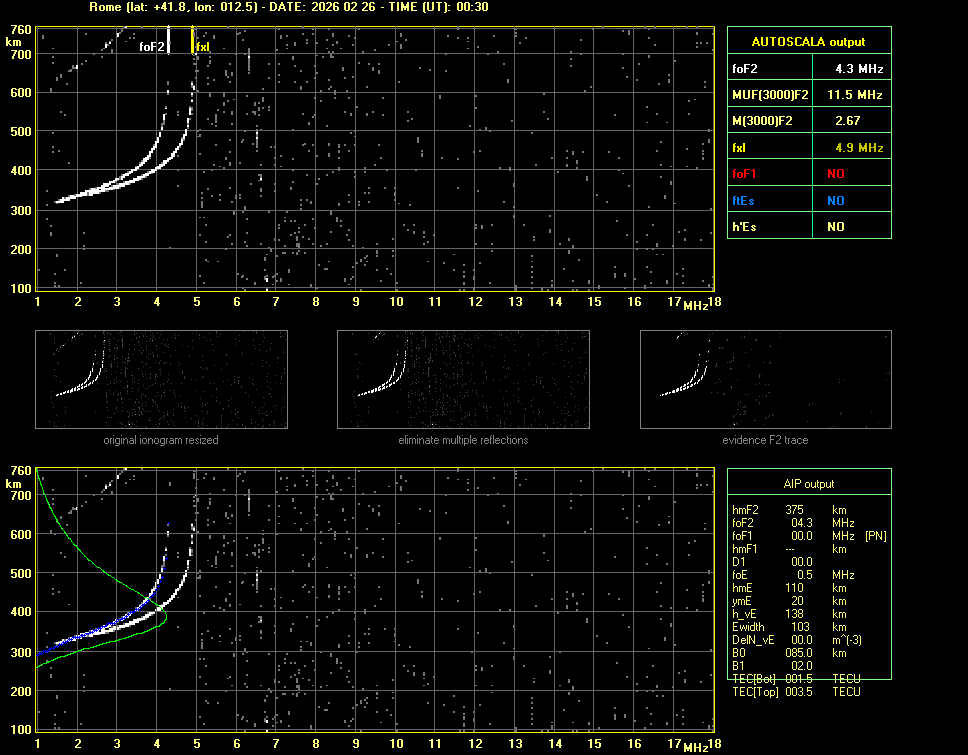Select the AUTOSCALA output header

[808, 42]
